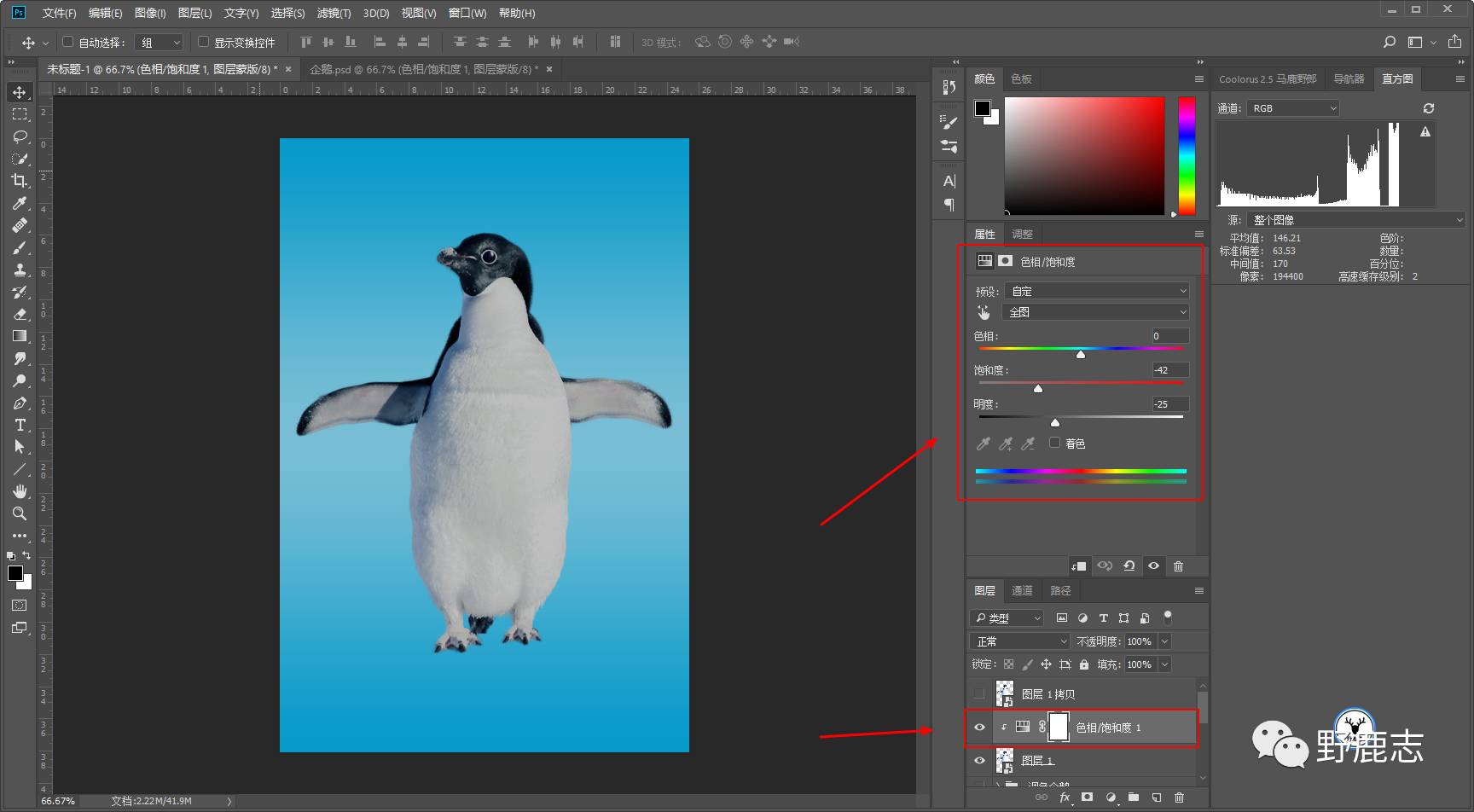Open the histogram channel RGB dropdown
This screenshot has height=812, width=1474.
click(x=1293, y=108)
